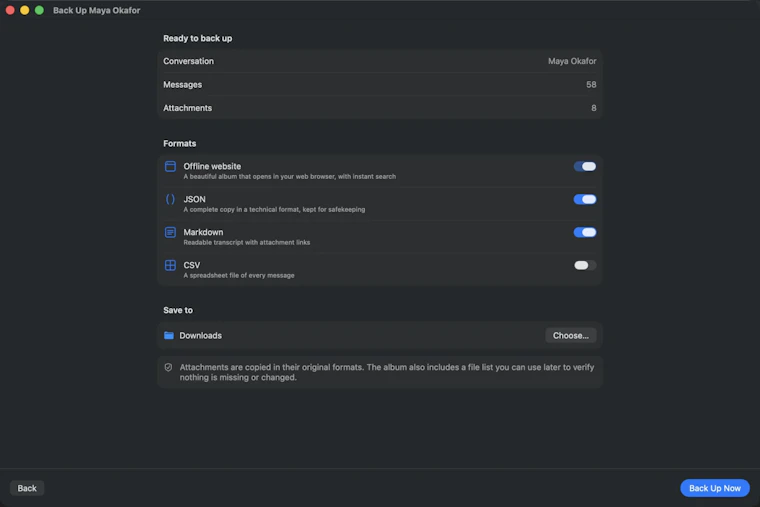Image resolution: width=760 pixels, height=507 pixels.
Task: Click the attachments copied info note
Action: pyautogui.click(x=387, y=372)
